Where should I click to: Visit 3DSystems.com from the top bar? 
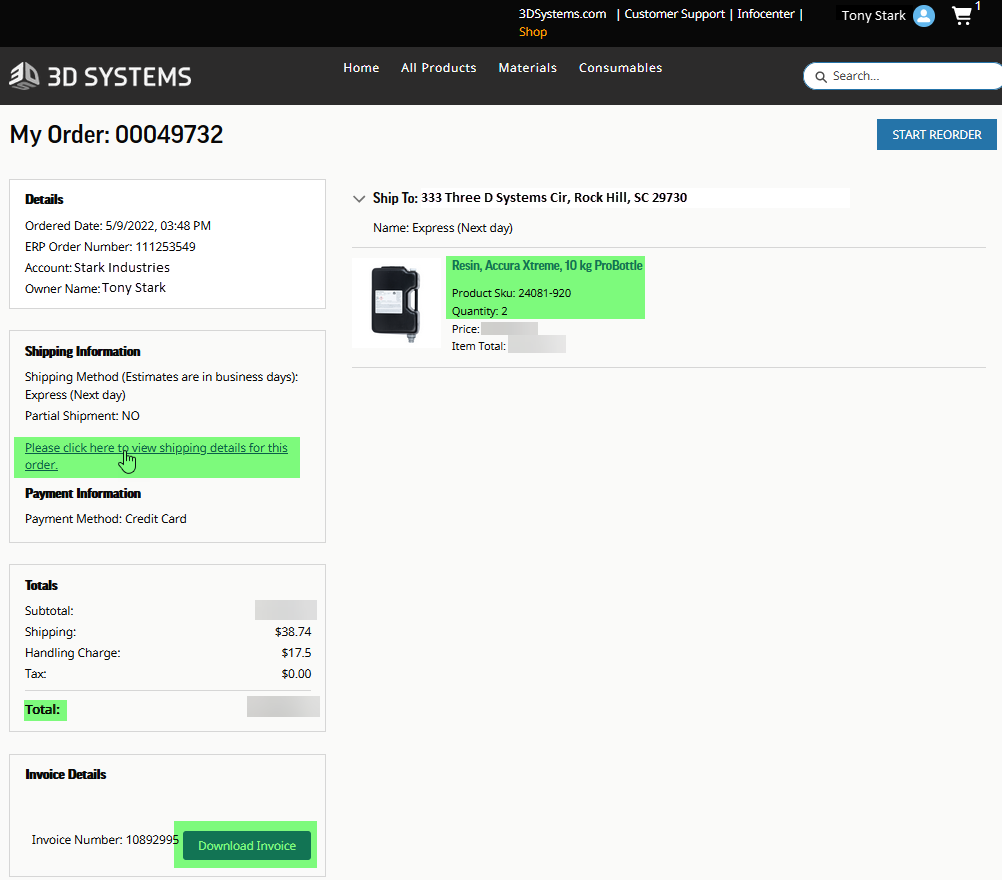[562, 13]
